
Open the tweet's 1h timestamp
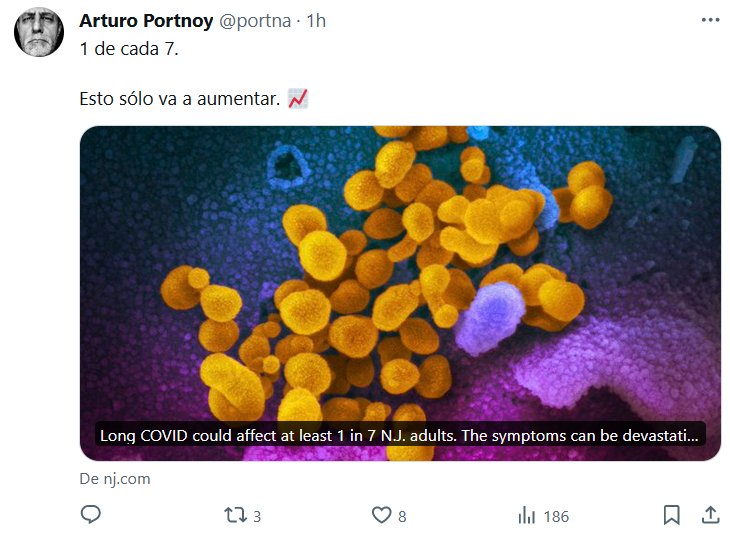point(316,21)
